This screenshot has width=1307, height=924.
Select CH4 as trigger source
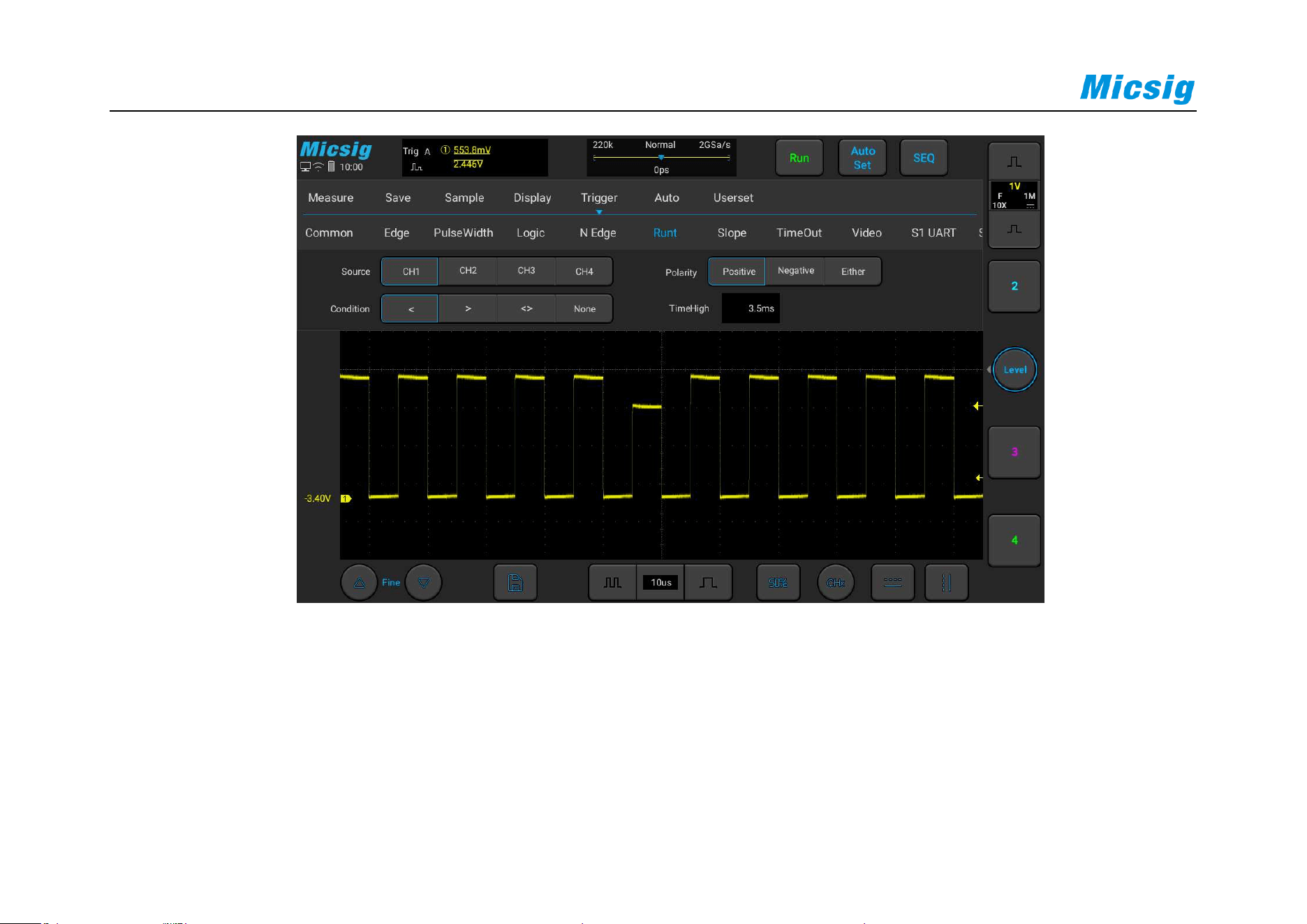(584, 271)
